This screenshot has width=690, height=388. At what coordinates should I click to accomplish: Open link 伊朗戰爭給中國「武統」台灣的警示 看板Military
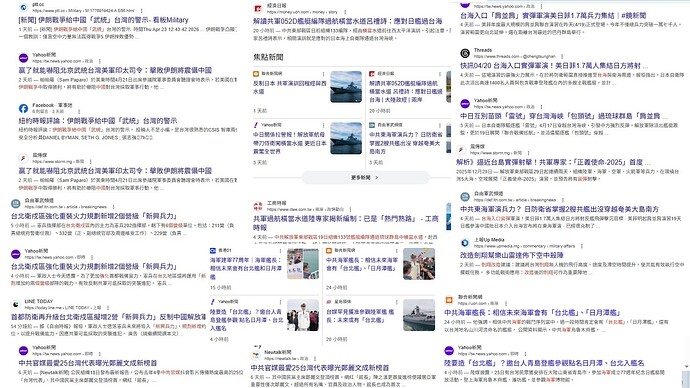click(103, 20)
